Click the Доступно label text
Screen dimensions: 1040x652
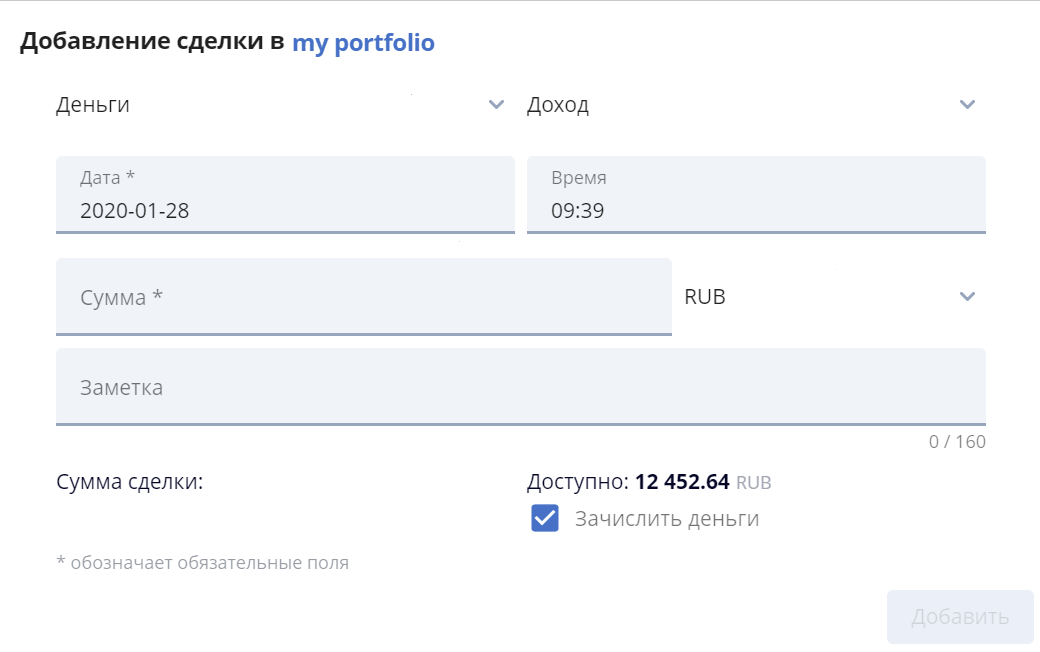tap(577, 482)
